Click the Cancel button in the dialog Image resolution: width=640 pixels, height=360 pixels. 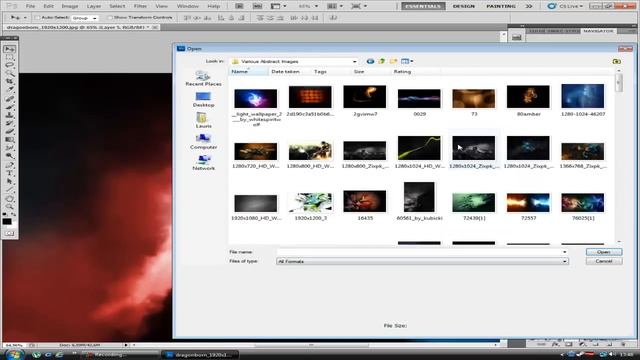point(604,261)
